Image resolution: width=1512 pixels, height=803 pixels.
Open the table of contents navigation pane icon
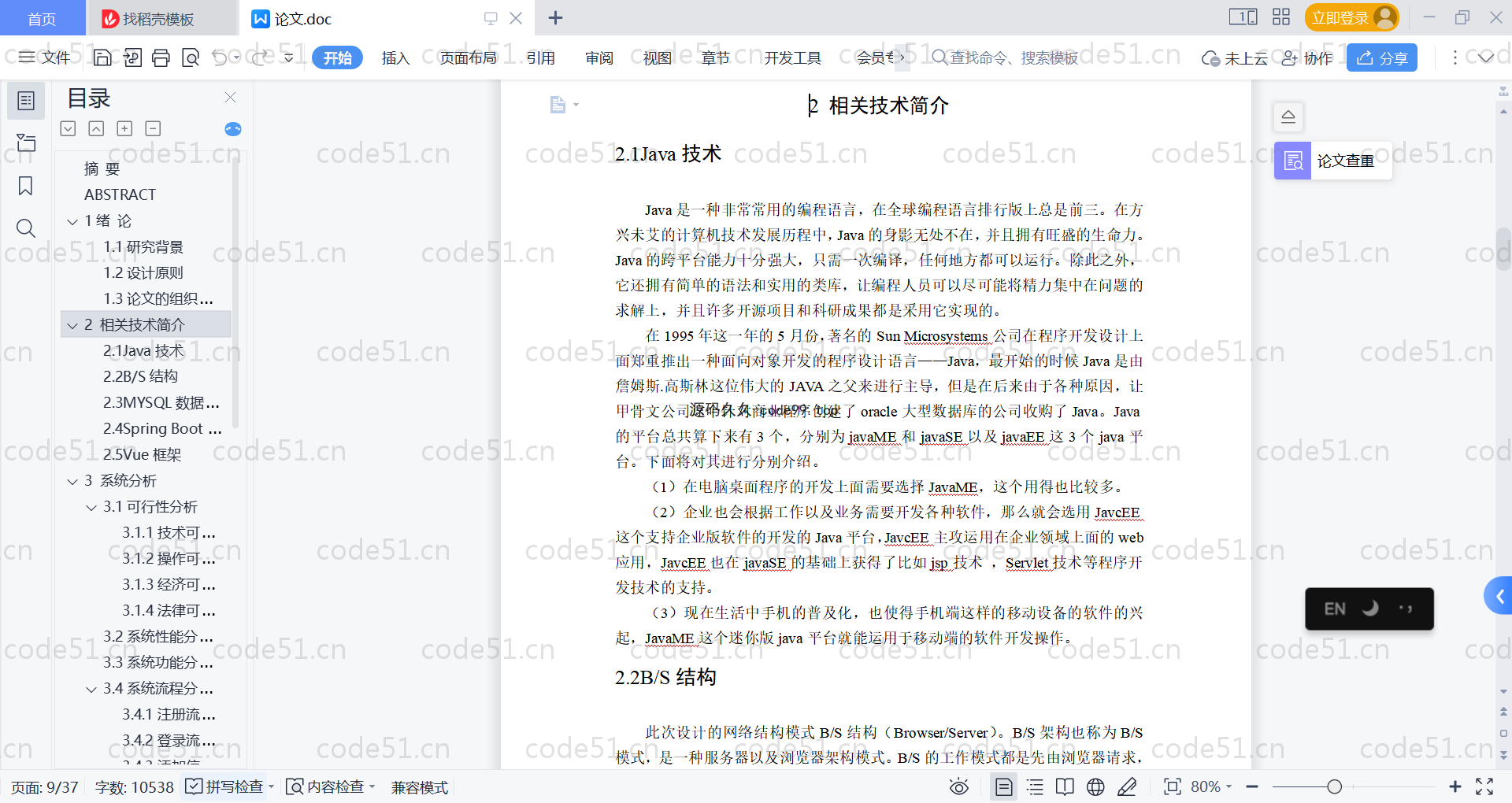click(26, 101)
